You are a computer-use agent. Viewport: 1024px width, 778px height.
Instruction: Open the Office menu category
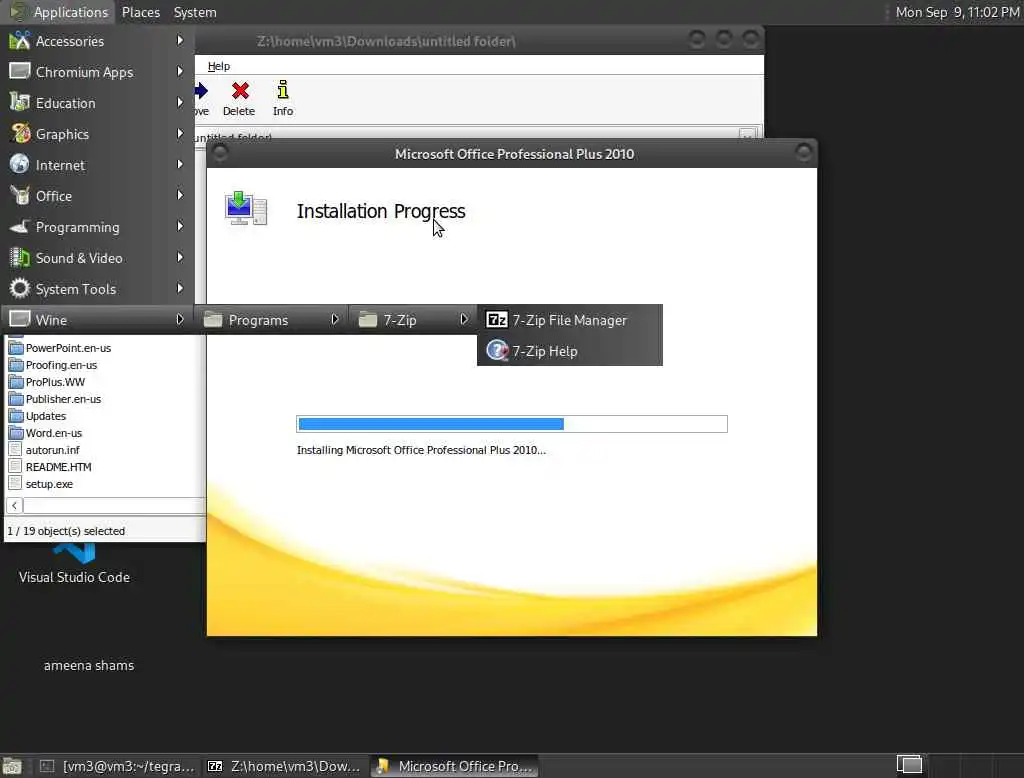point(97,196)
